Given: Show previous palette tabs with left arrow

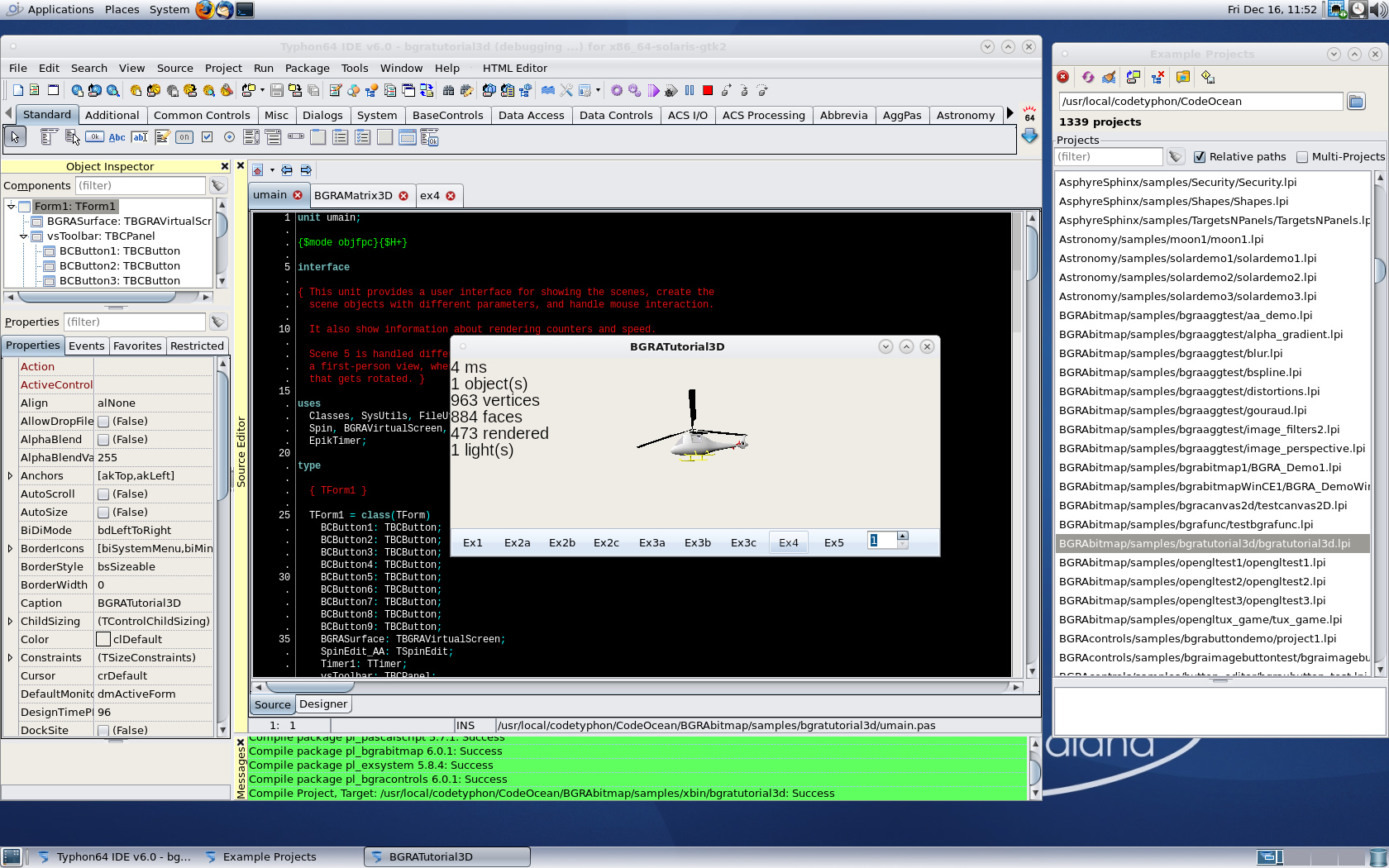Looking at the screenshot, I should coord(8,114).
